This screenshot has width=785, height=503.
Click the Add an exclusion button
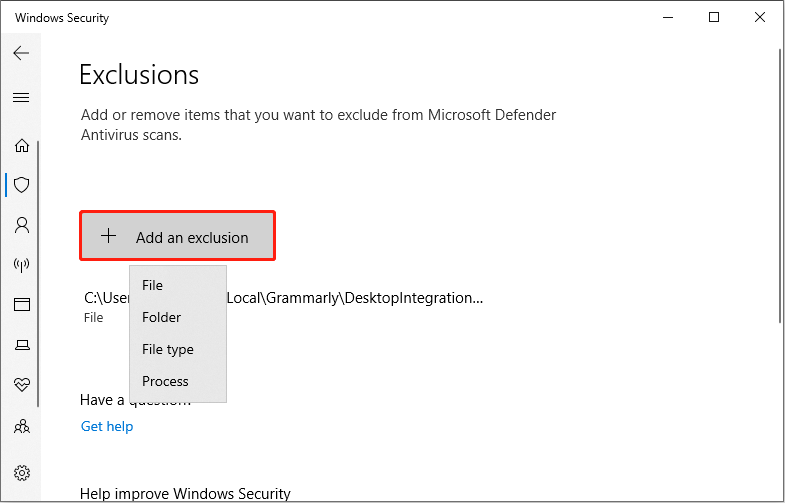coord(177,238)
